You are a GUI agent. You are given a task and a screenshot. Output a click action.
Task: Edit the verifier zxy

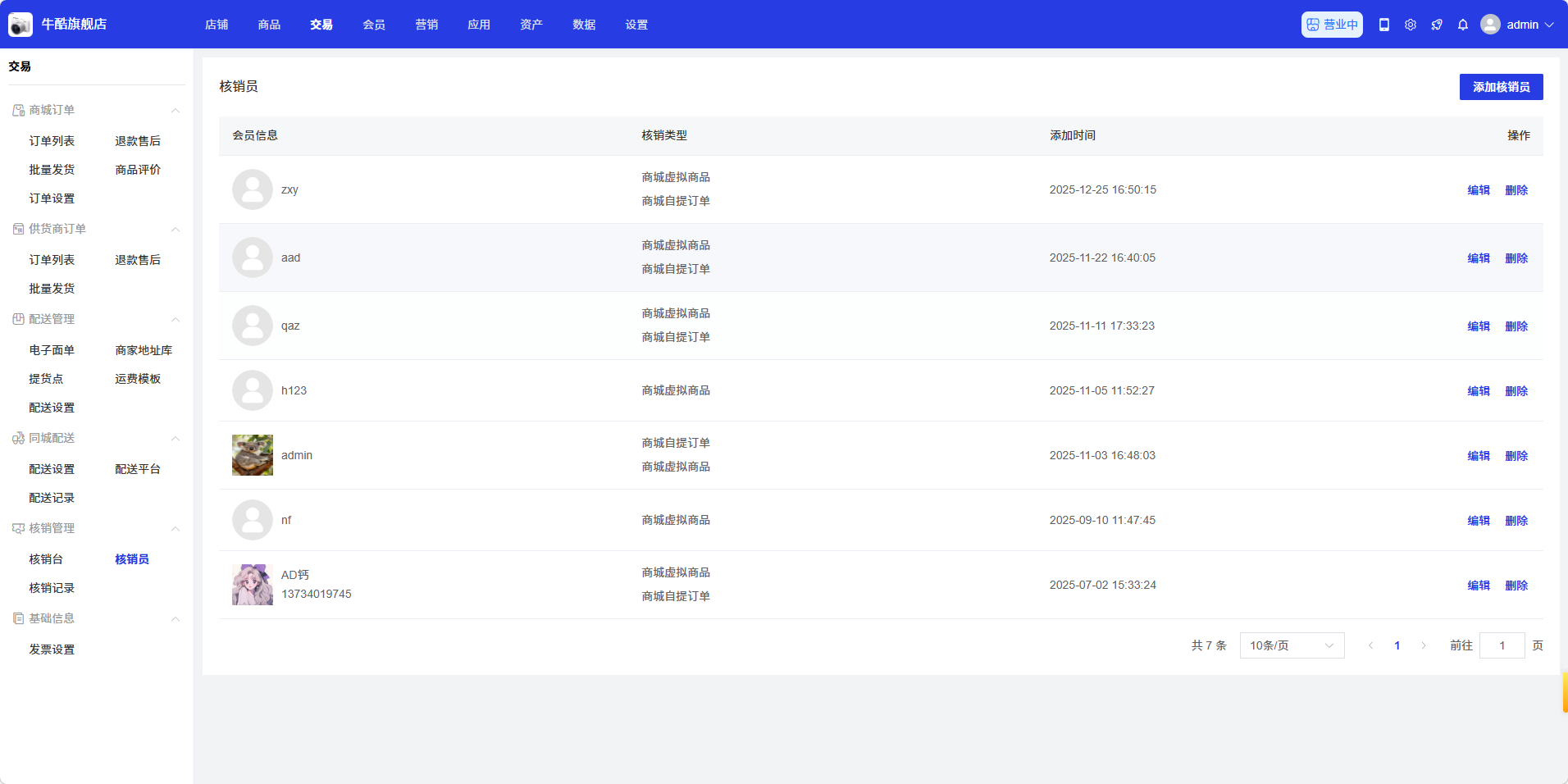1478,190
